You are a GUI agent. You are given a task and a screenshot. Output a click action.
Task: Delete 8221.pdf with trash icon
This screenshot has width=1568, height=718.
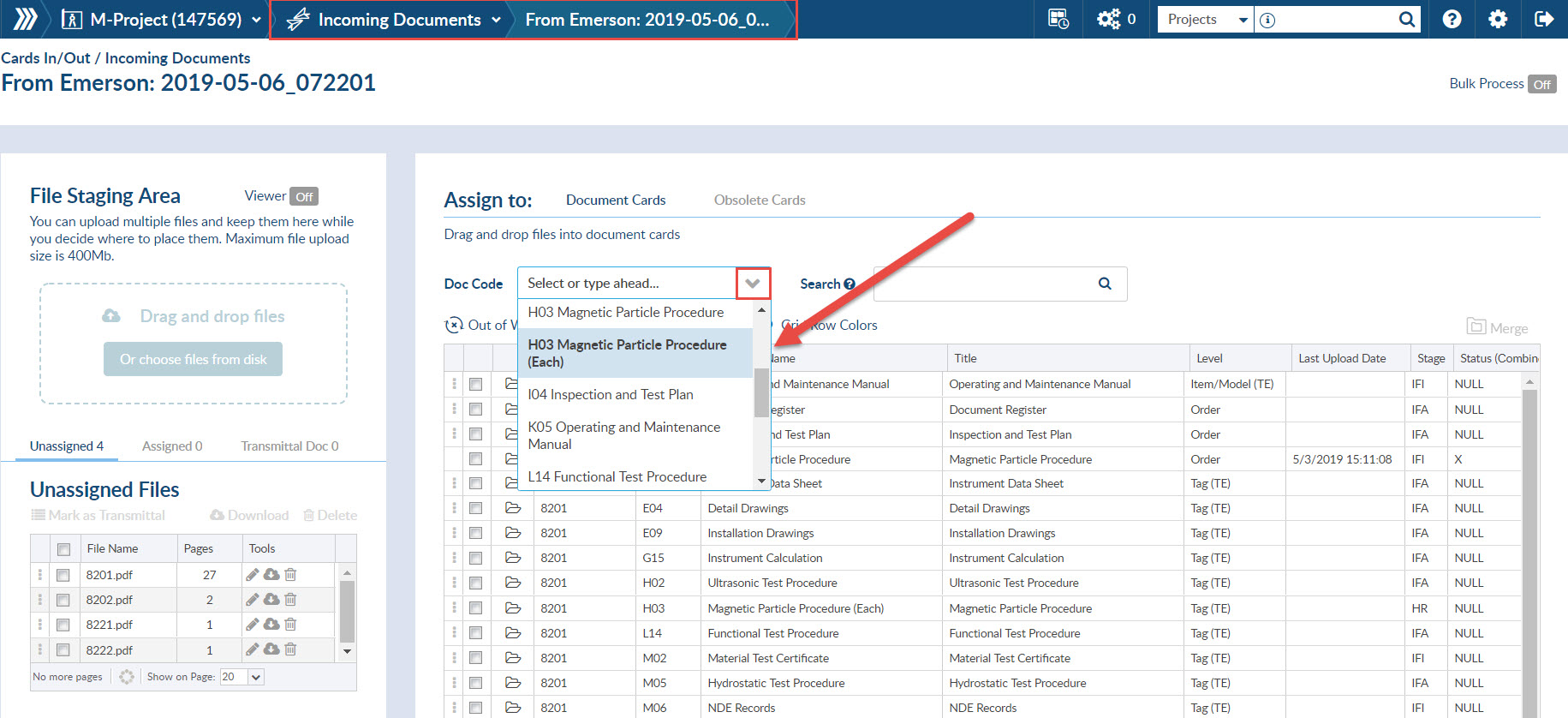(x=290, y=624)
